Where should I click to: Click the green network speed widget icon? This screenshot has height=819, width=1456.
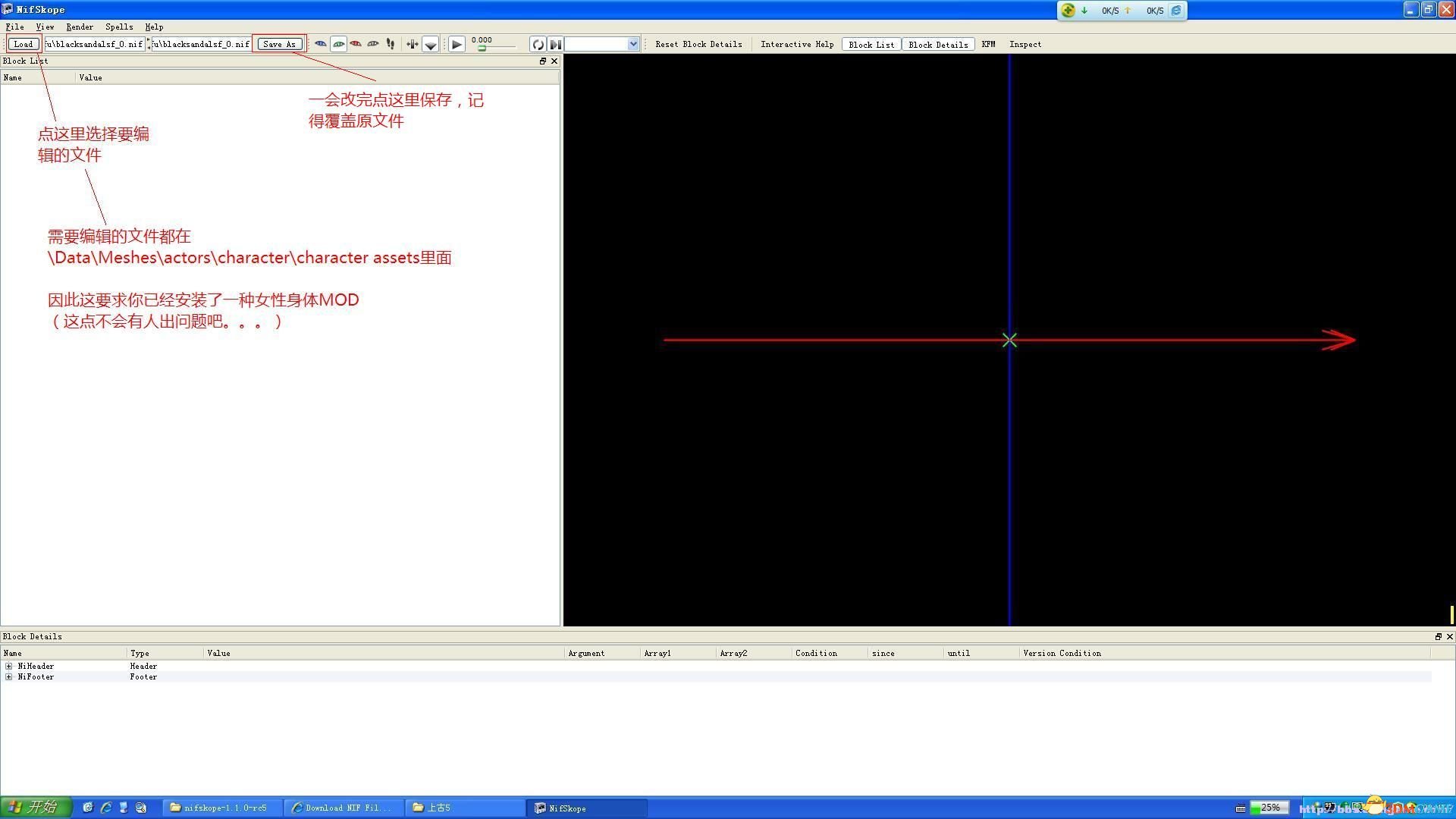tap(1068, 11)
